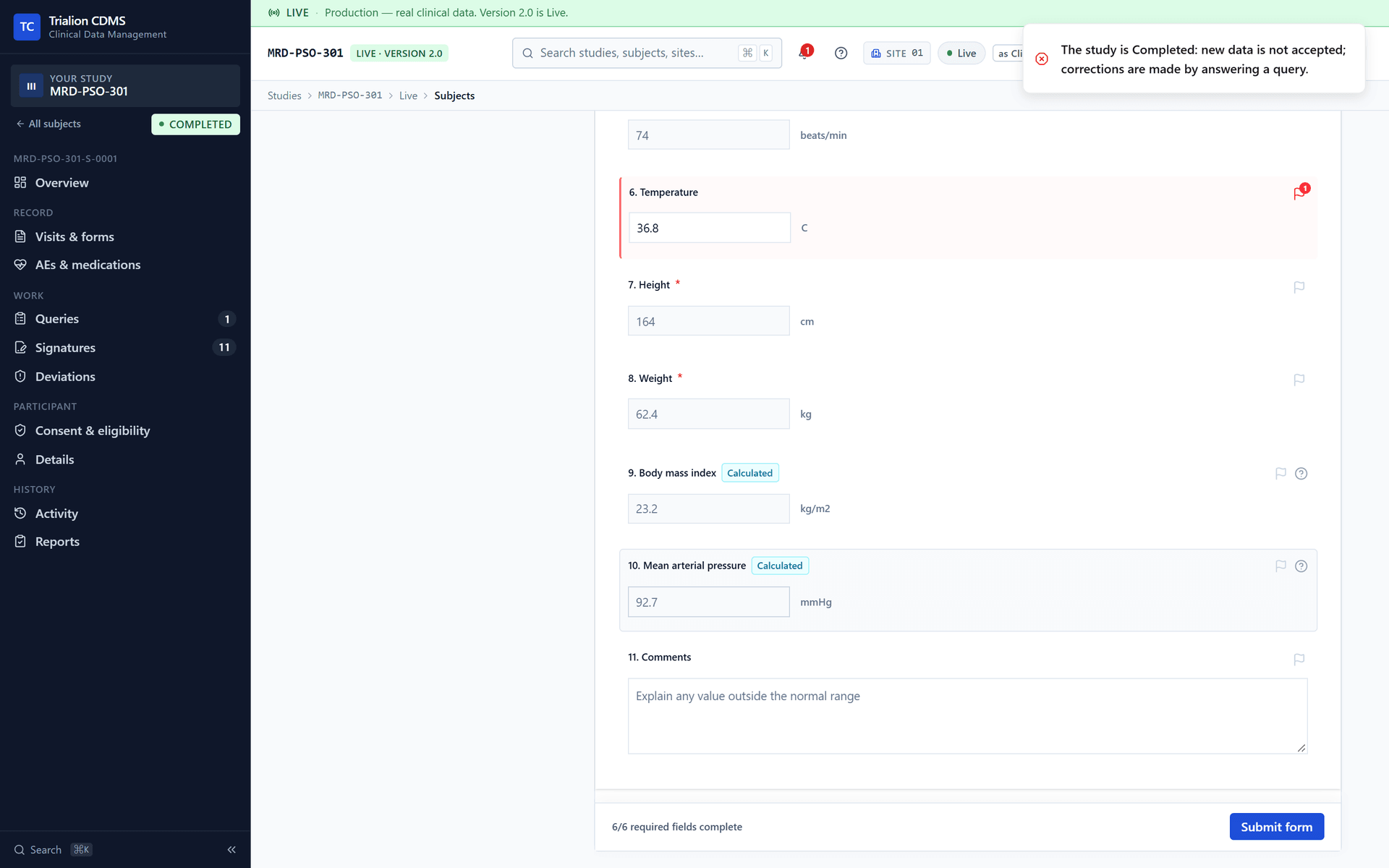The height and width of the screenshot is (868, 1389).
Task: Show Mean arterial pressure calculation help
Action: tap(1301, 566)
